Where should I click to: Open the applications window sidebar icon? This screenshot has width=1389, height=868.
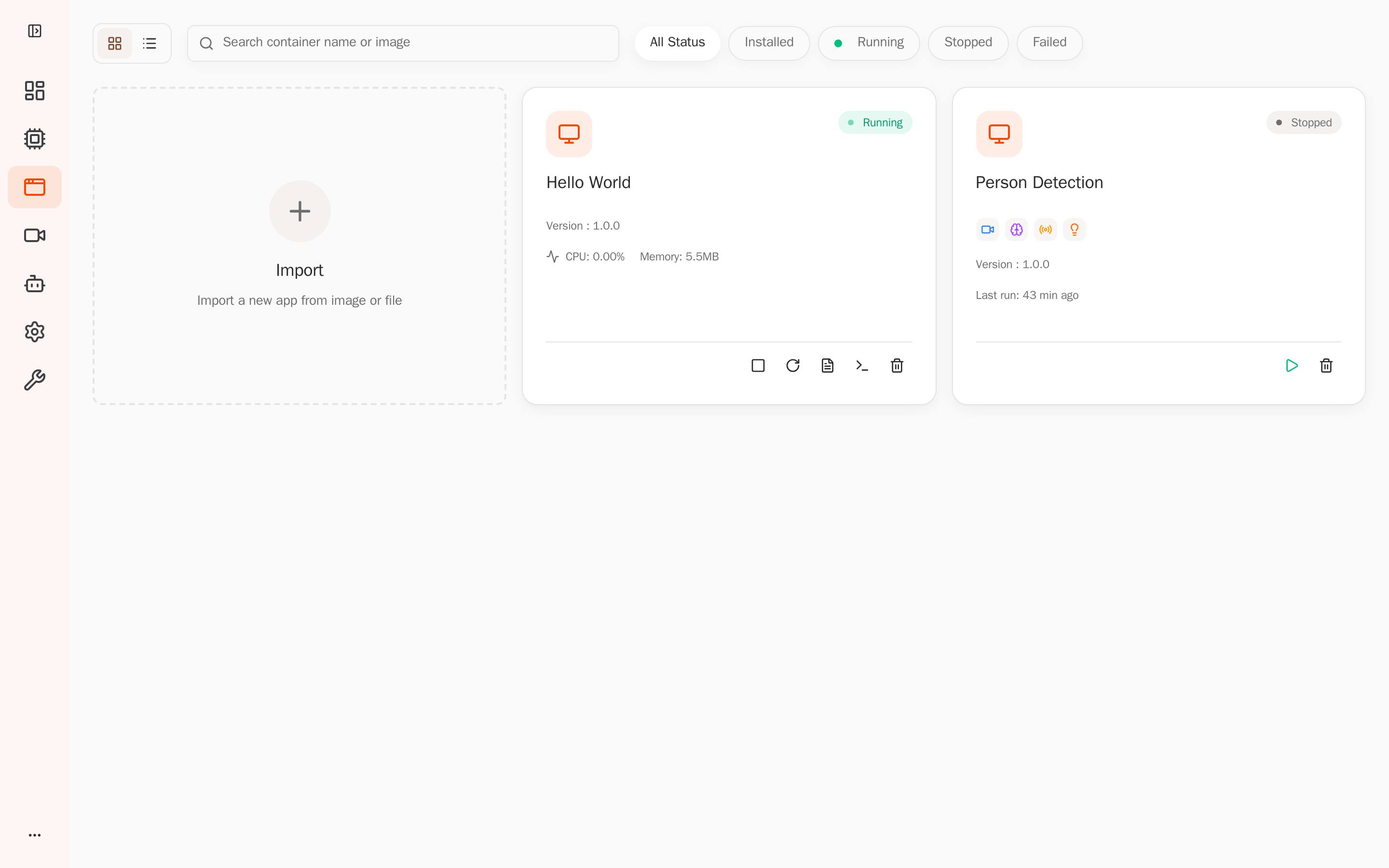34,187
